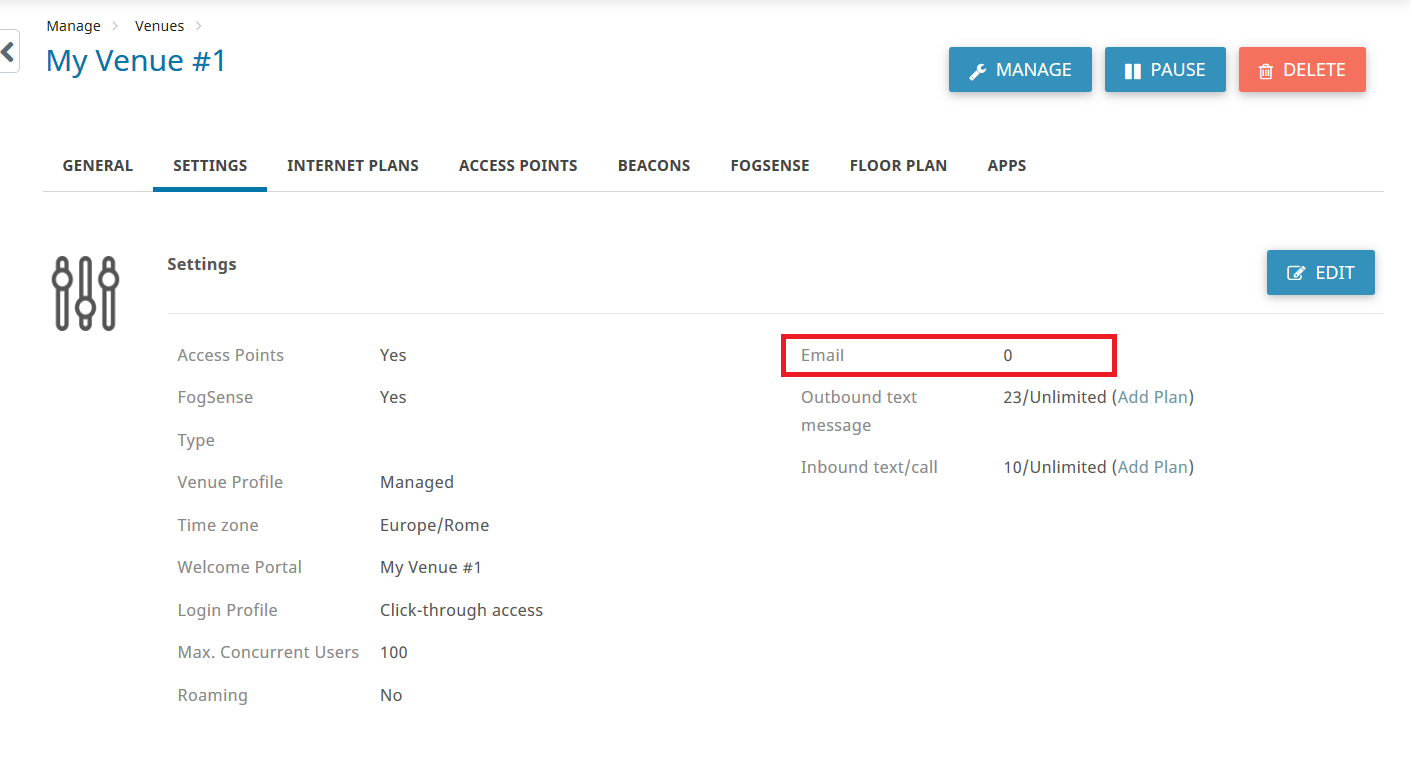Image resolution: width=1412 pixels, height=758 pixels.
Task: Click Add Plan next to Inbound text/call
Action: pos(1153,466)
